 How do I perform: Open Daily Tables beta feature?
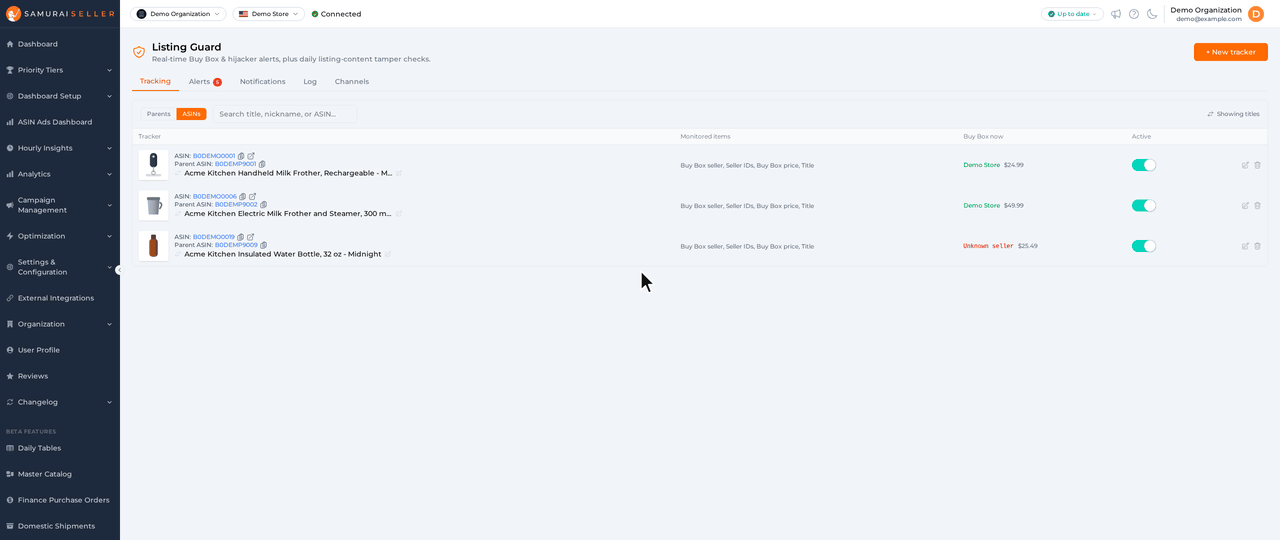point(60,448)
